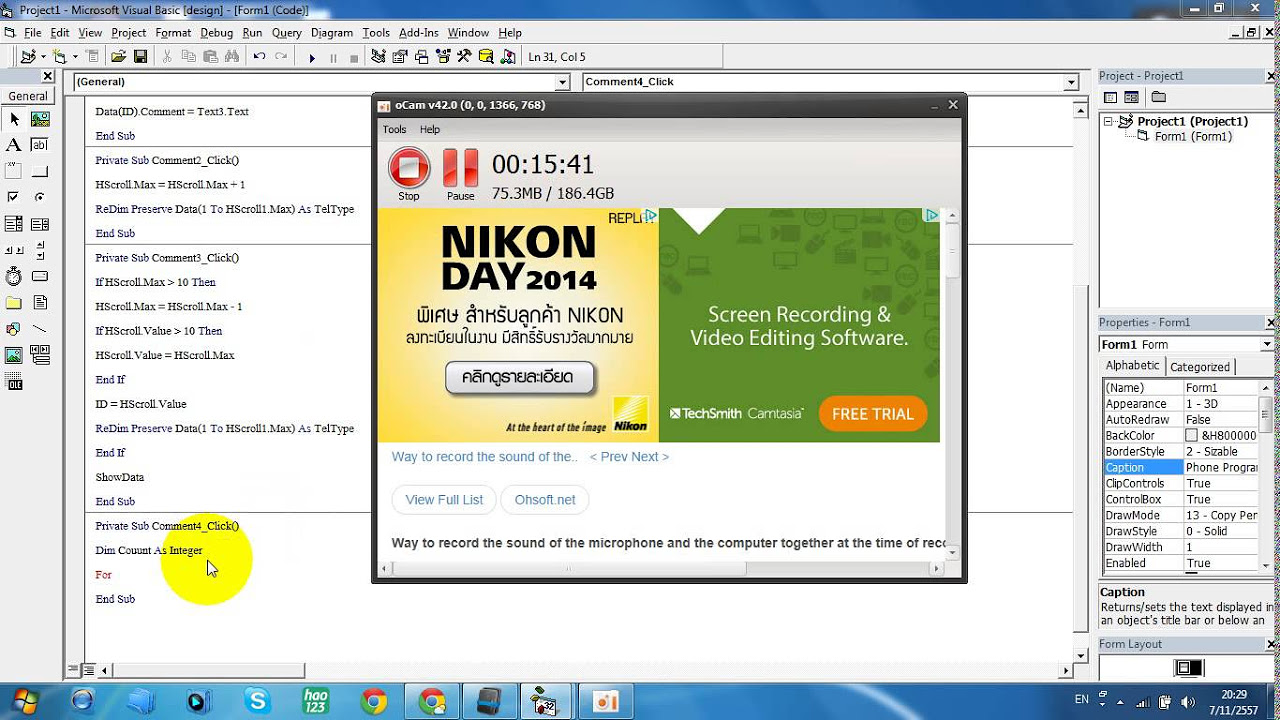1280x720 pixels.
Task: Collapse the Project1 tree node
Action: [1109, 121]
